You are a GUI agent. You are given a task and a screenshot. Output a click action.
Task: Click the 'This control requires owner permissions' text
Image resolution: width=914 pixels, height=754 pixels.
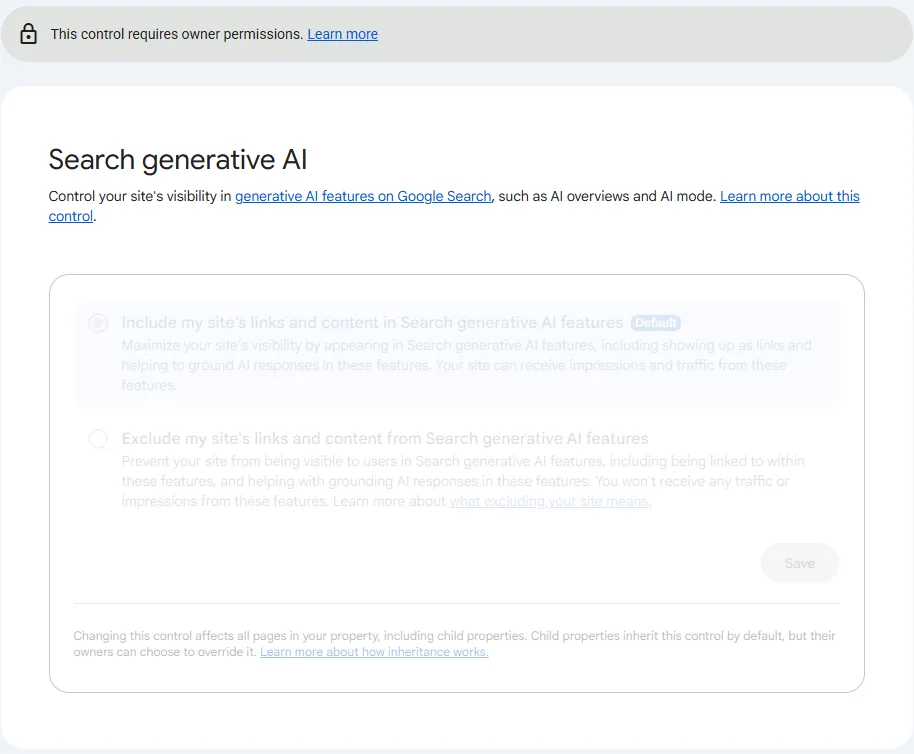click(x=177, y=34)
